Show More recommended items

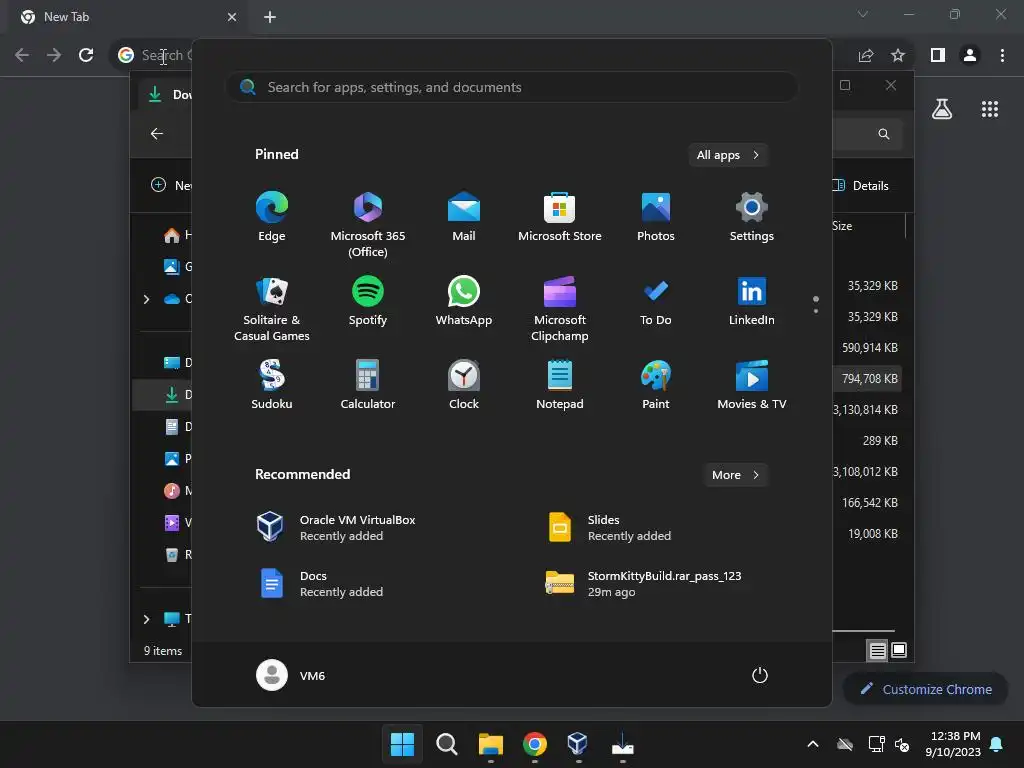735,475
